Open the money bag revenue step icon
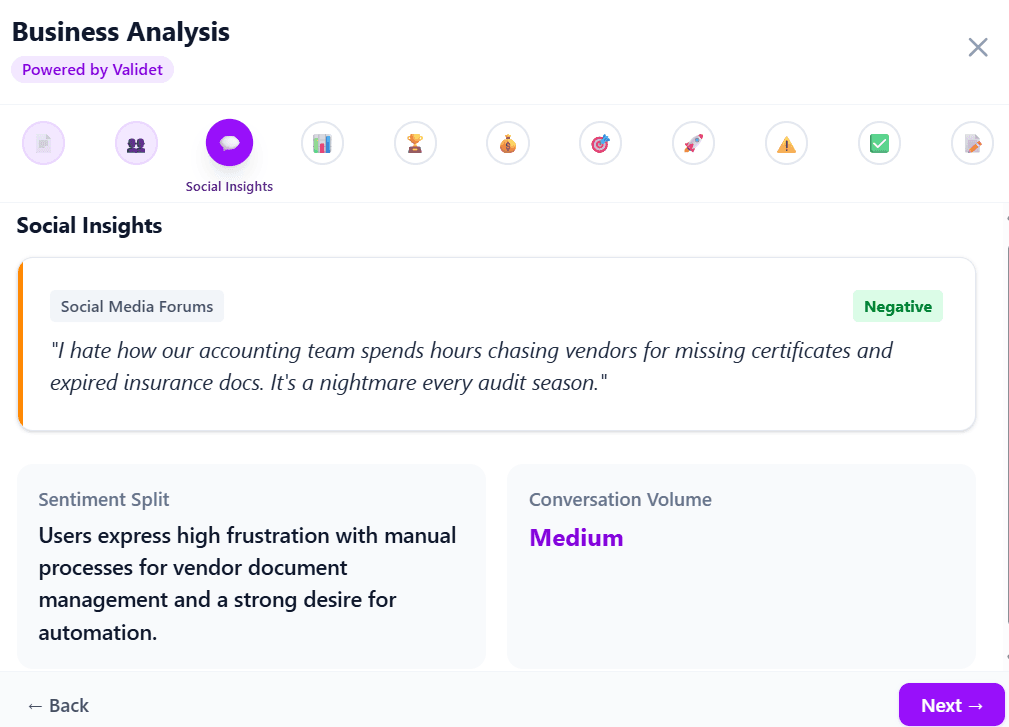The image size is (1009, 727). coord(507,142)
